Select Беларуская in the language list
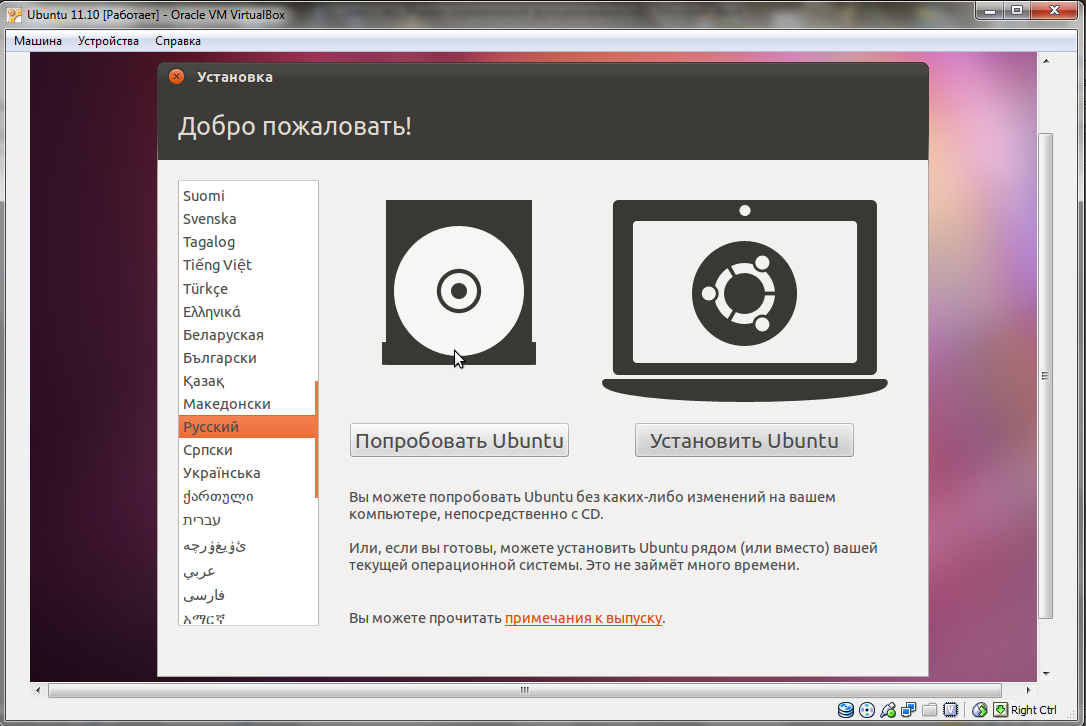This screenshot has height=726, width=1086. click(x=247, y=335)
